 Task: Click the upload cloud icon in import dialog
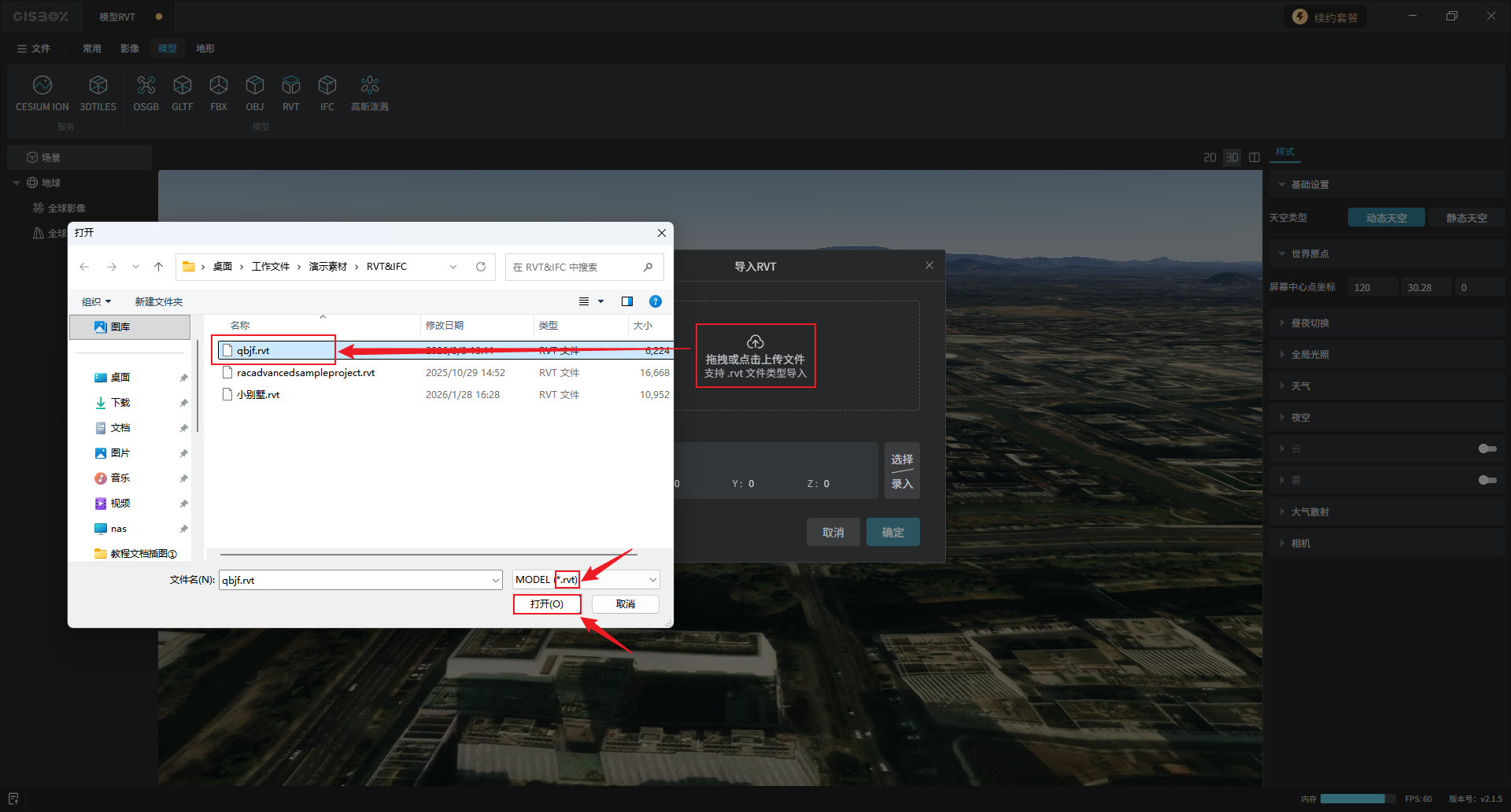coord(755,341)
